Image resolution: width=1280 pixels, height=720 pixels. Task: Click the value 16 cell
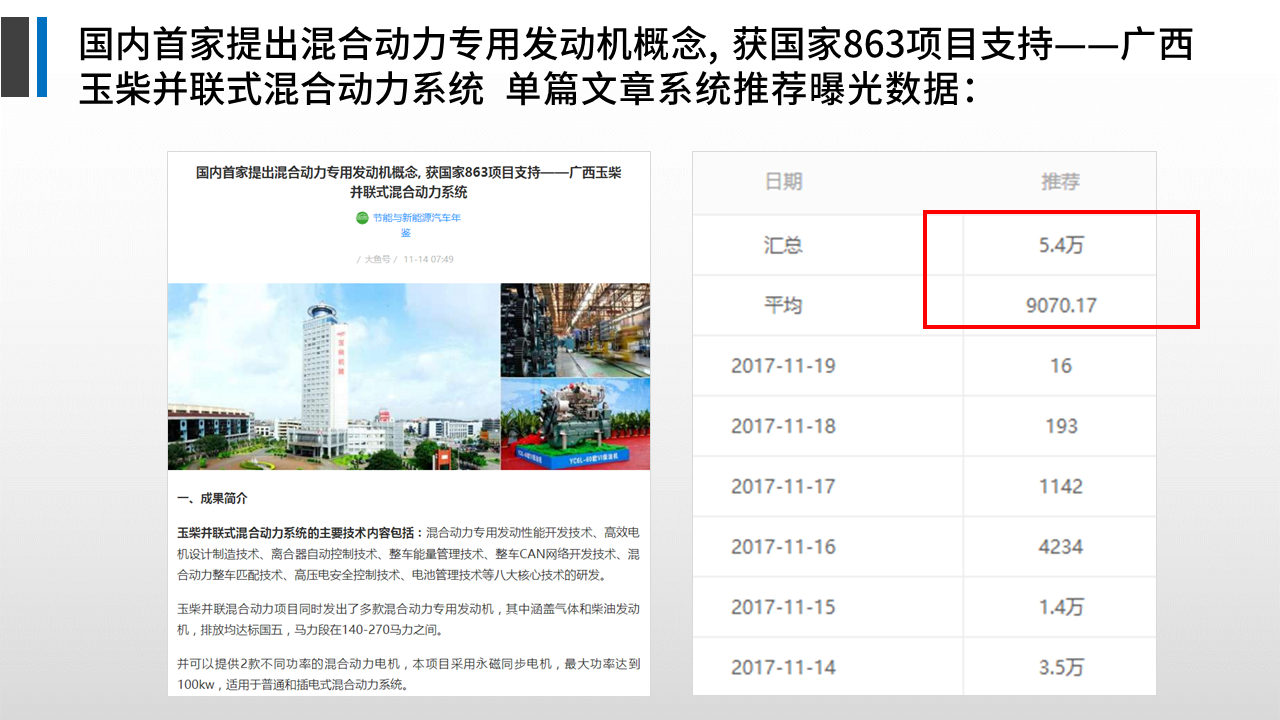pos(1060,366)
